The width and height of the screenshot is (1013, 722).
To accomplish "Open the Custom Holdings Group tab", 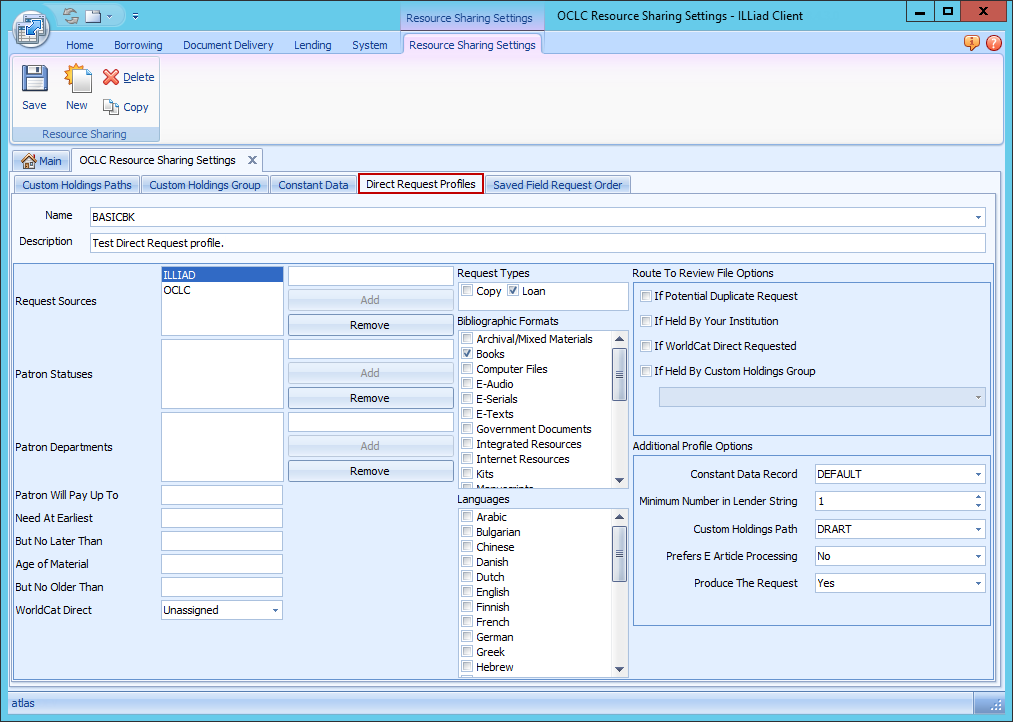I will (205, 185).
